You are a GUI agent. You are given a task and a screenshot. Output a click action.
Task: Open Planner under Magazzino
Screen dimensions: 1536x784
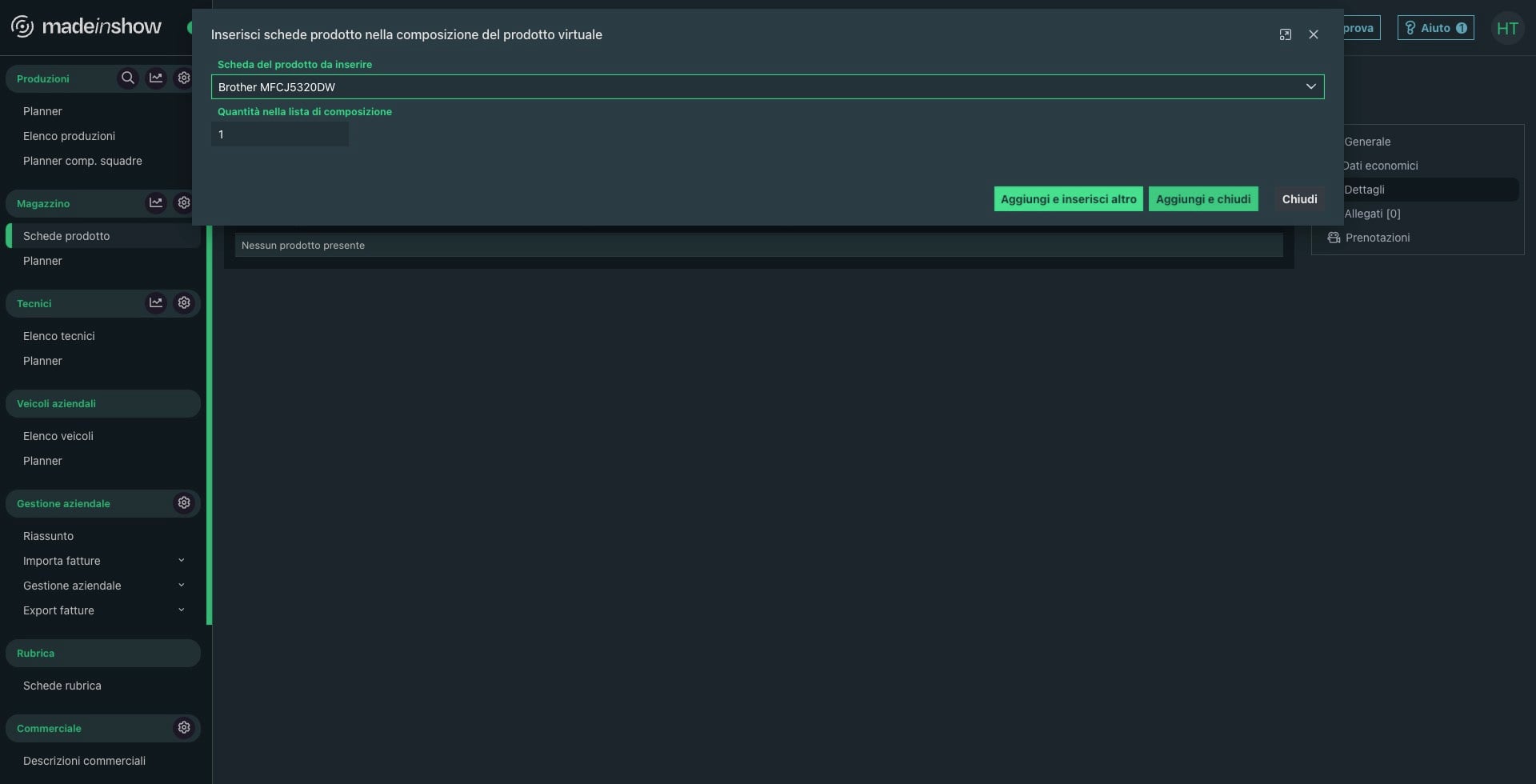pyautogui.click(x=42, y=261)
